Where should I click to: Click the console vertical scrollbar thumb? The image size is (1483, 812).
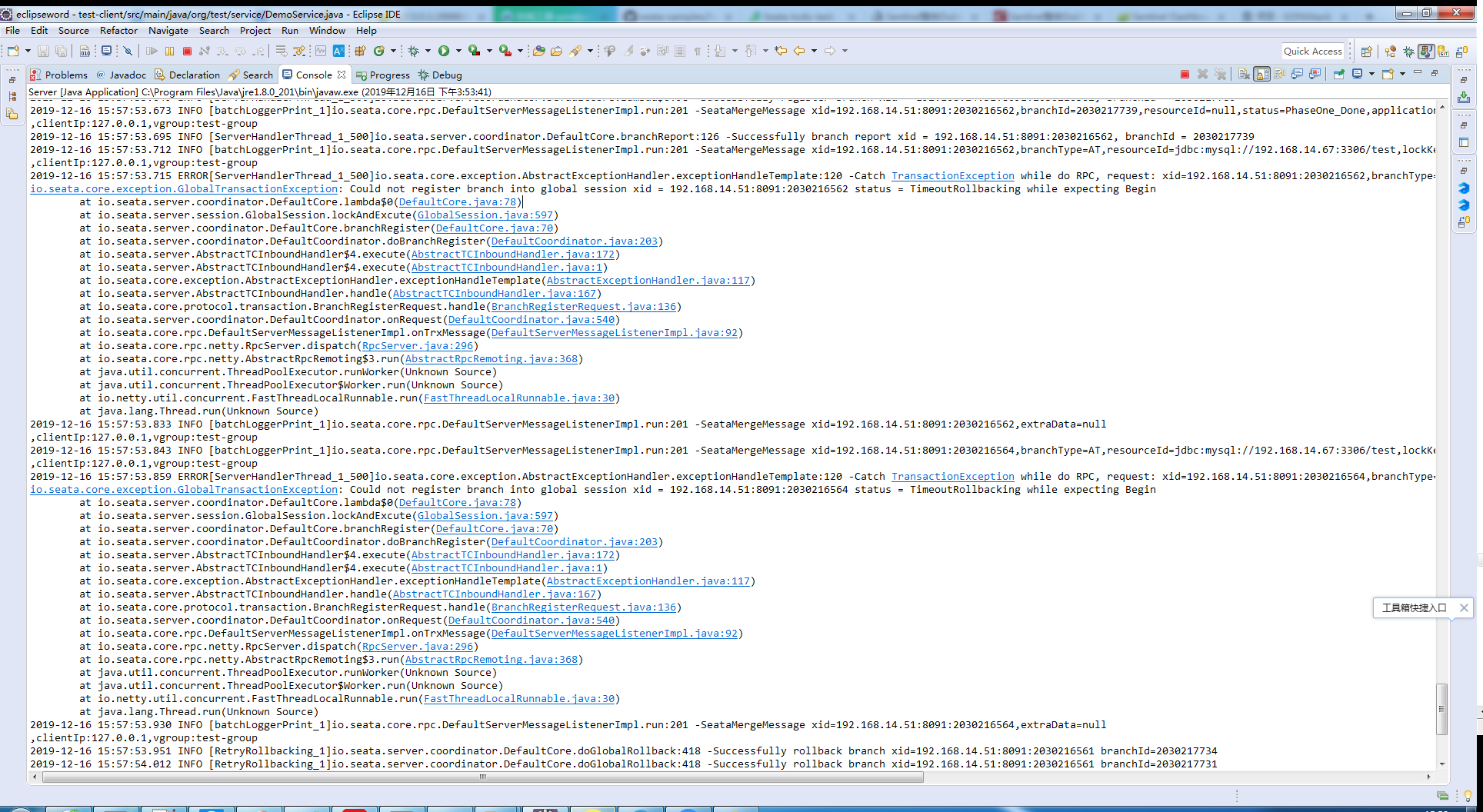[x=1442, y=708]
